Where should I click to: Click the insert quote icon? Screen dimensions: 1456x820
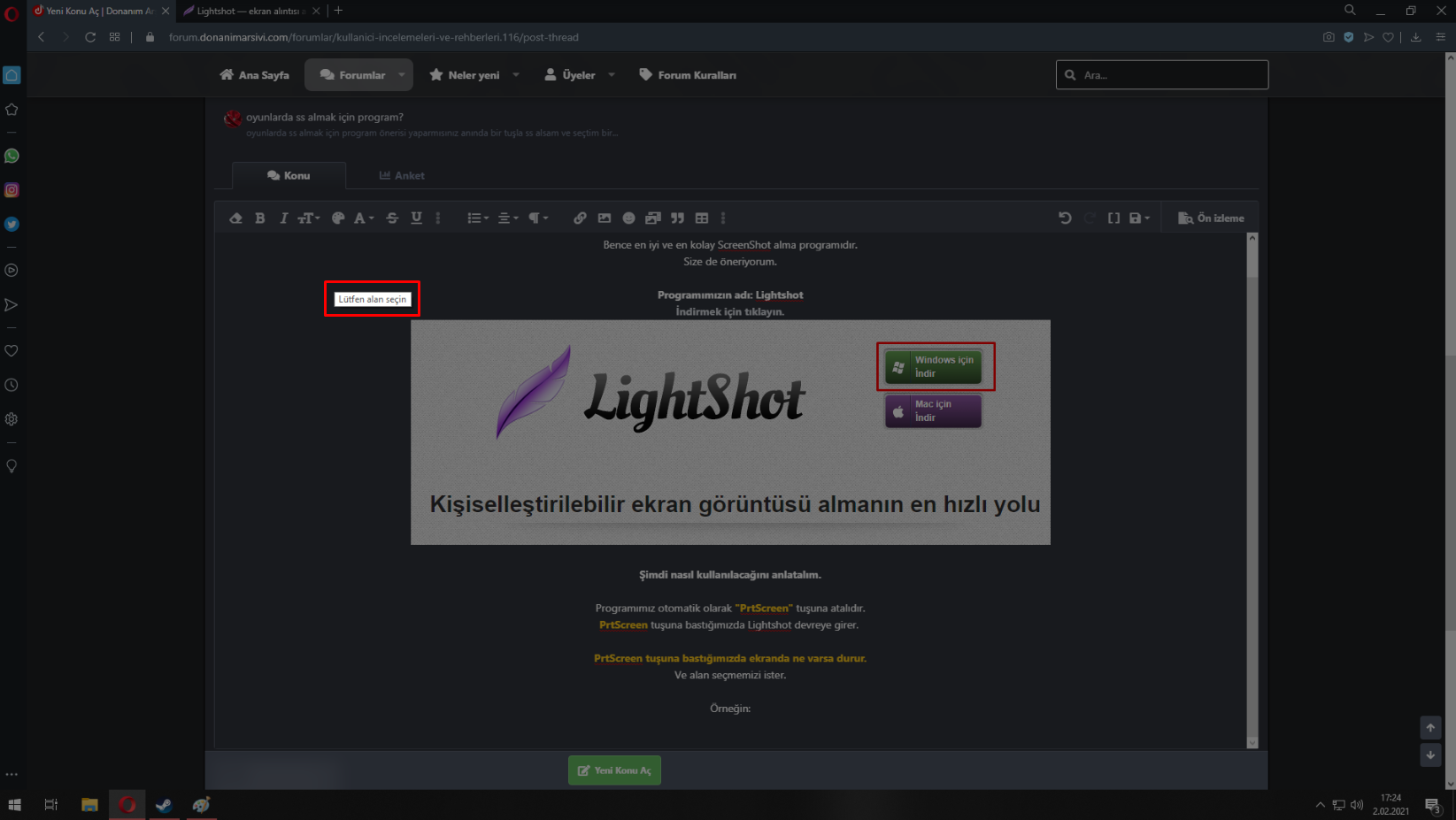(x=677, y=218)
